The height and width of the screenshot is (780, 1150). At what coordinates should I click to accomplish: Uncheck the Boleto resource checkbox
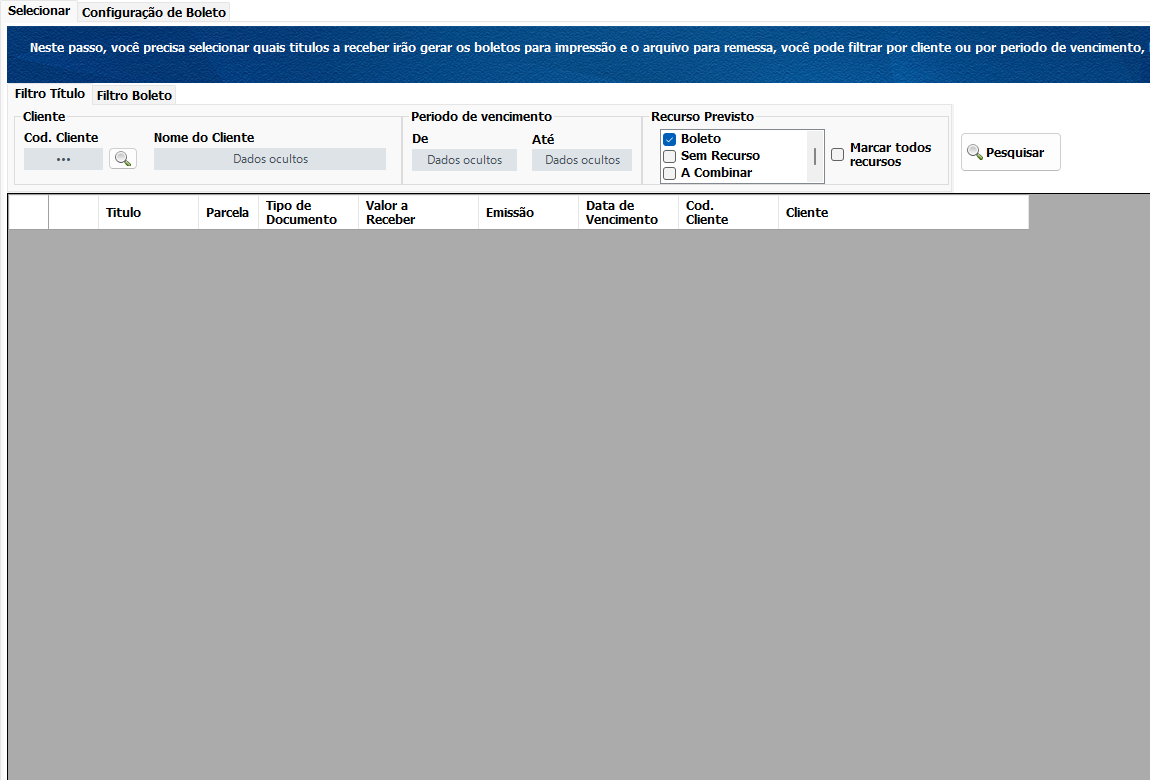click(x=670, y=139)
